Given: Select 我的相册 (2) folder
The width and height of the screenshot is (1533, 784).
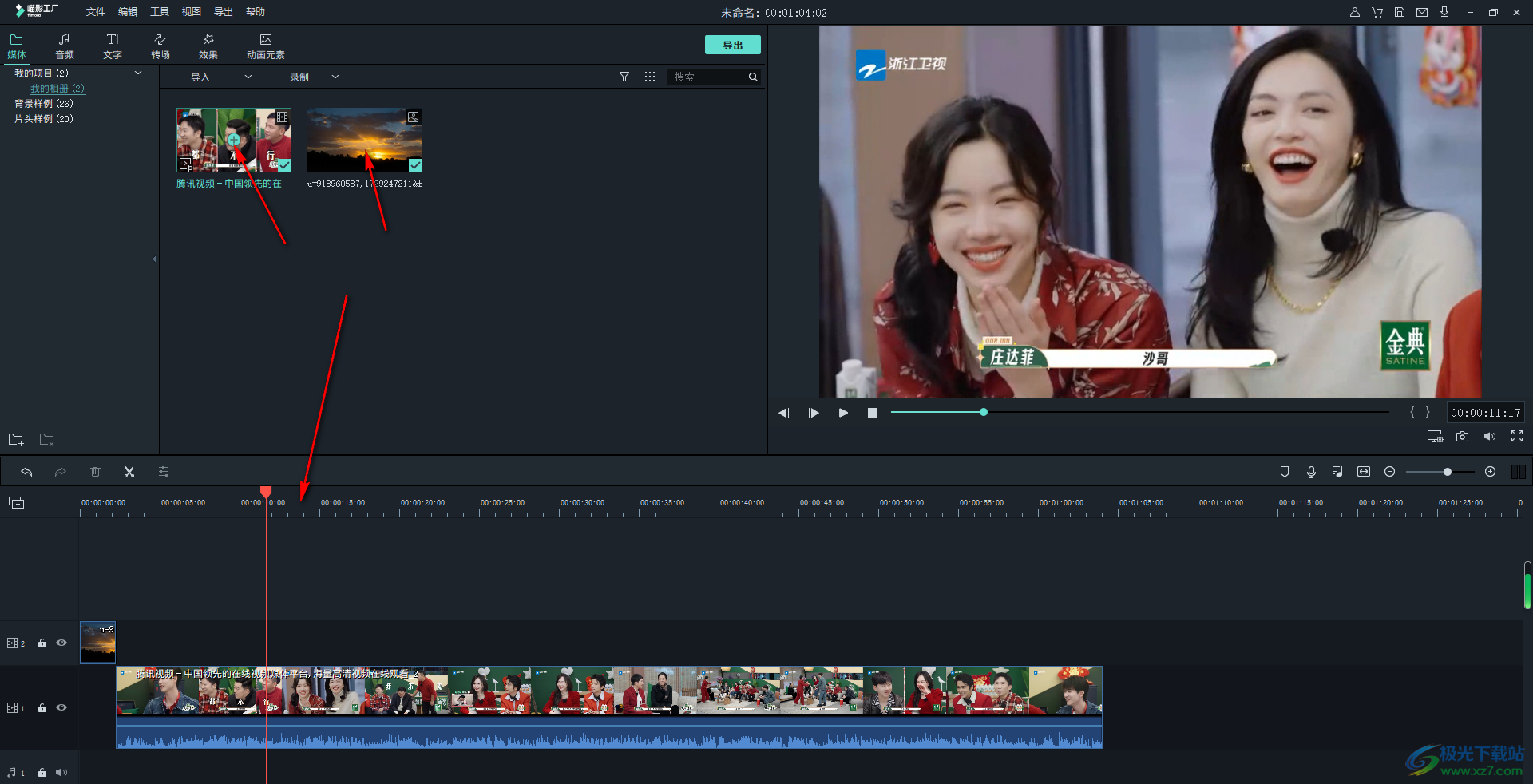Looking at the screenshot, I should pyautogui.click(x=57, y=88).
